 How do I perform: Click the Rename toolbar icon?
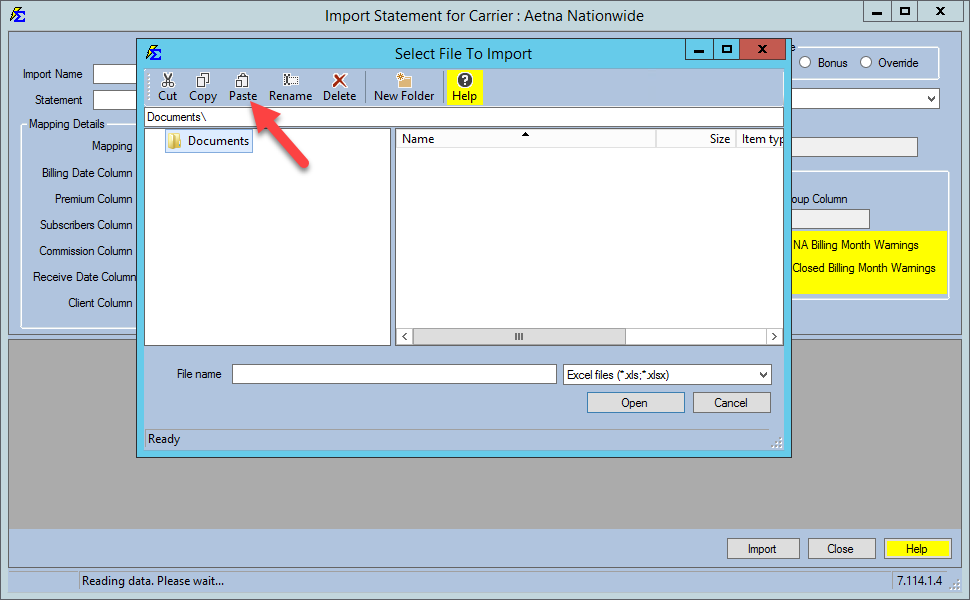pyautogui.click(x=290, y=81)
